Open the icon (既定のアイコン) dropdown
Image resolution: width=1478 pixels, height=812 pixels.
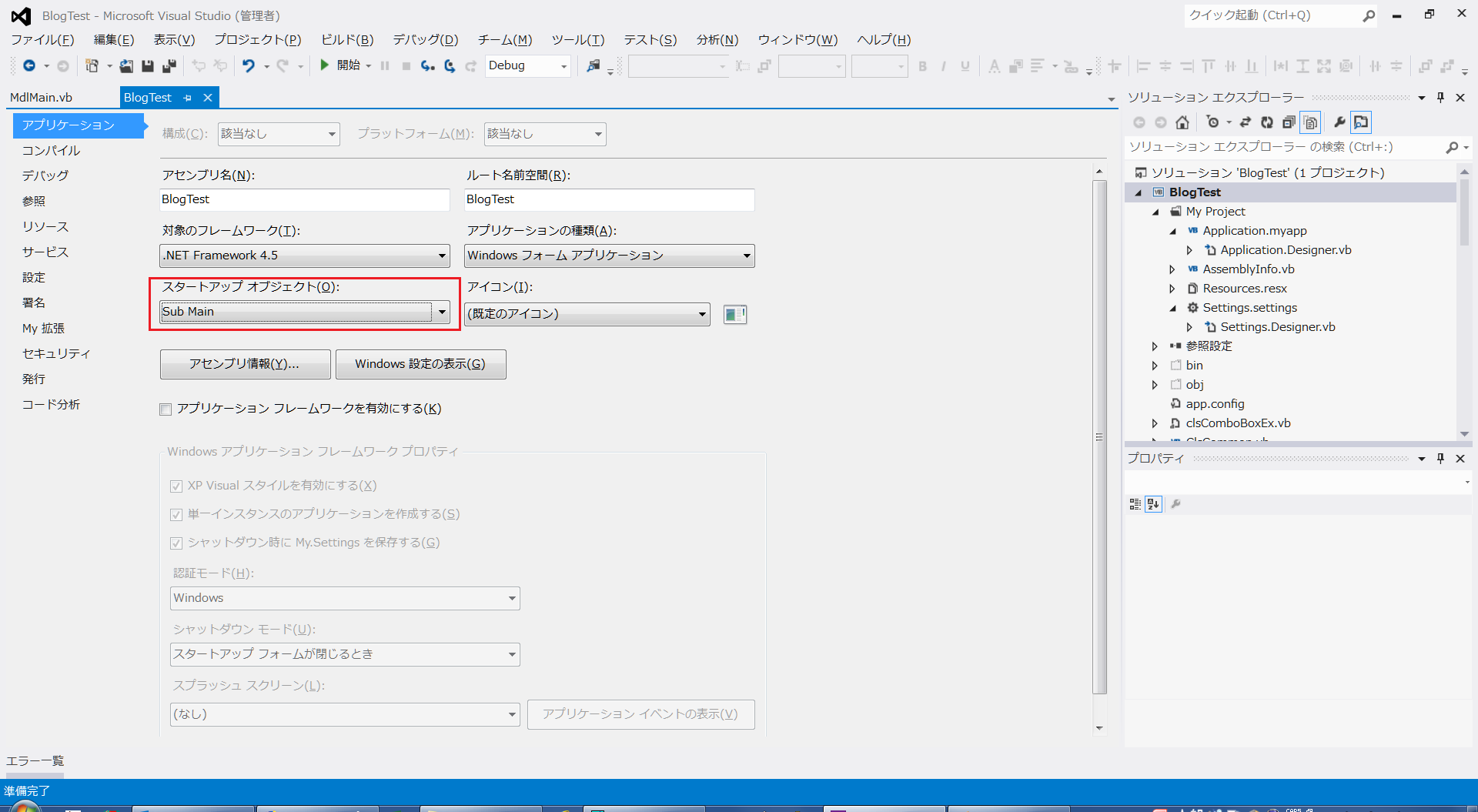point(702,314)
